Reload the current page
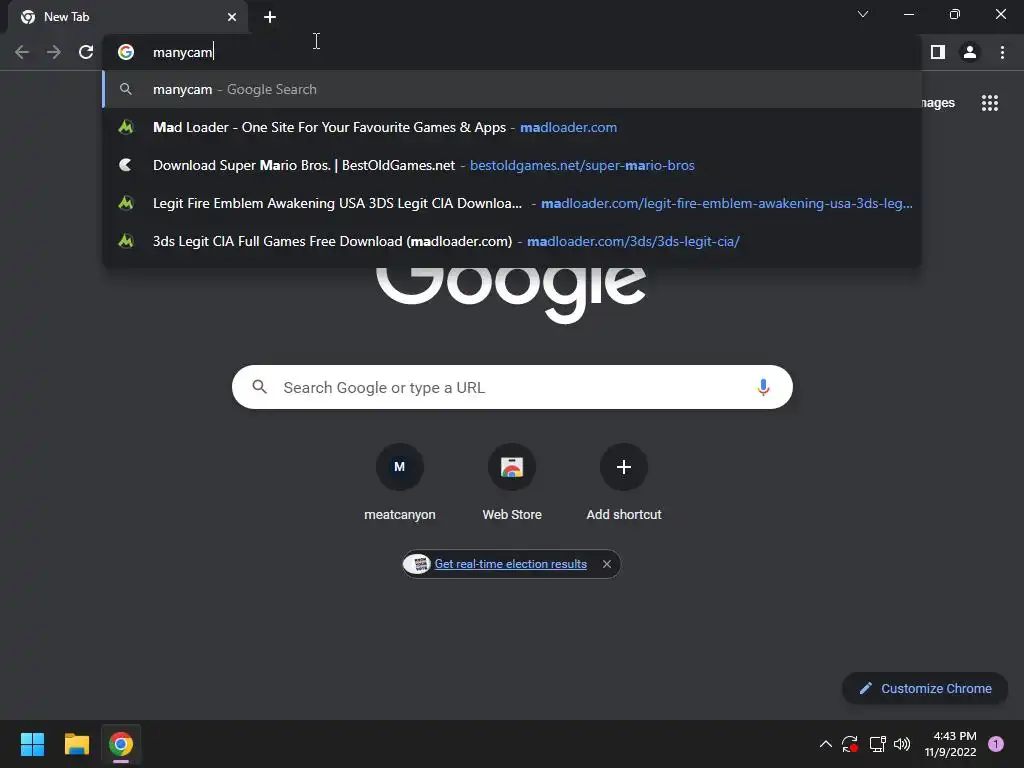 coord(86,52)
